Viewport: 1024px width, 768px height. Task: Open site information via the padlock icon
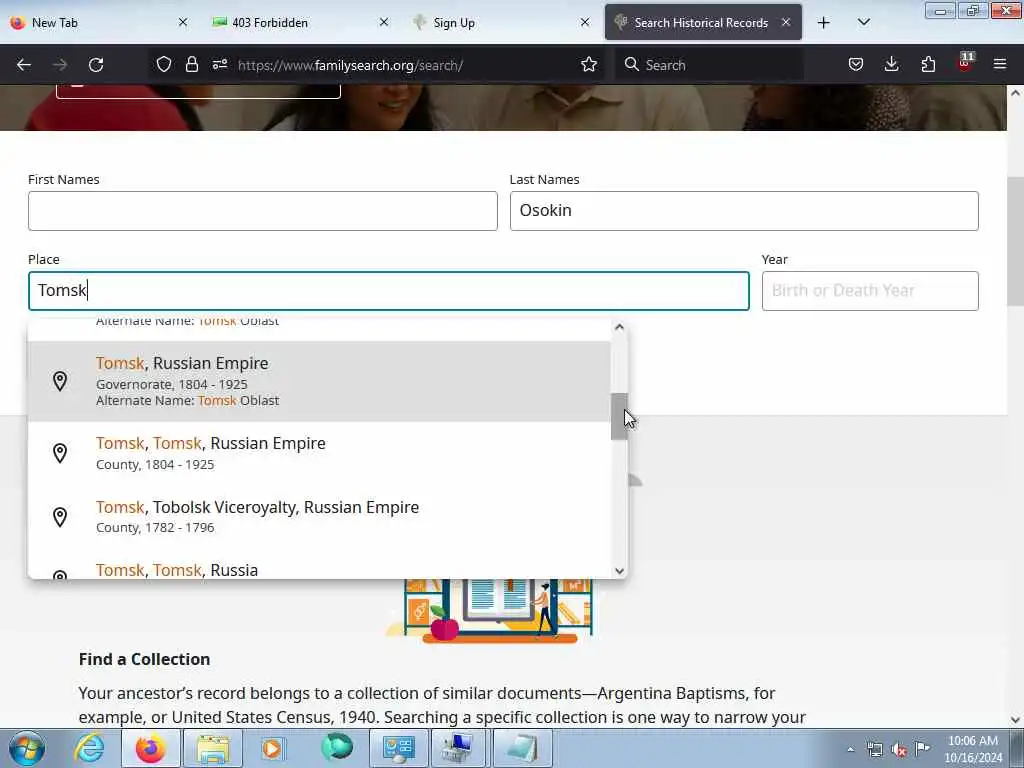[191, 65]
